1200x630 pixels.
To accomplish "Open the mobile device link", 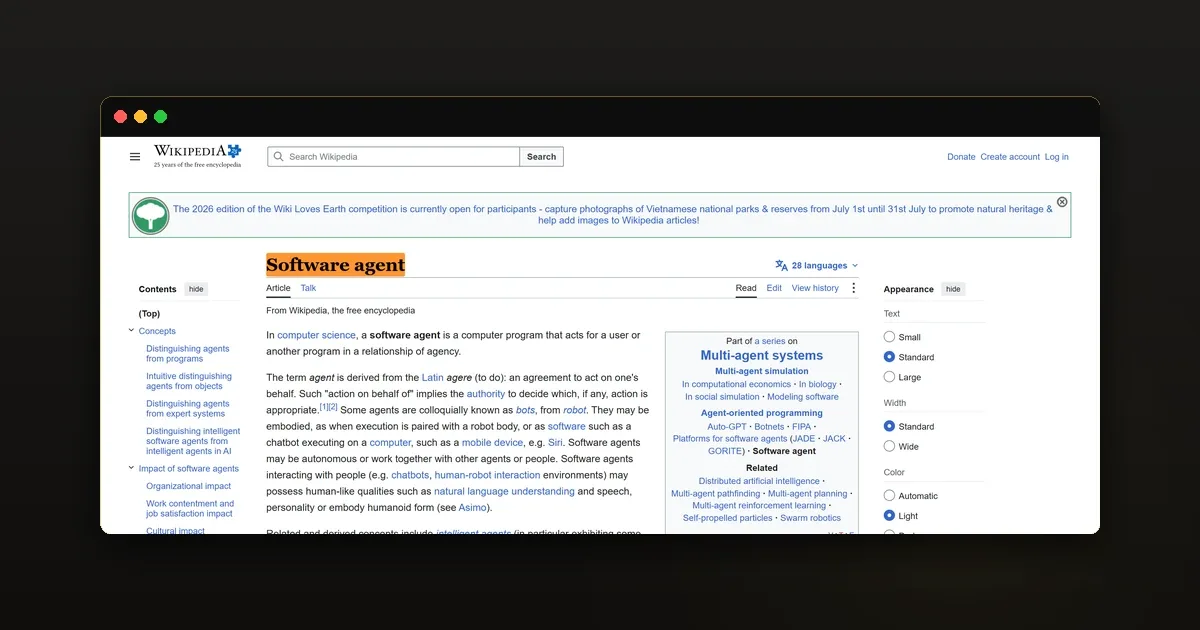I will [x=492, y=443].
